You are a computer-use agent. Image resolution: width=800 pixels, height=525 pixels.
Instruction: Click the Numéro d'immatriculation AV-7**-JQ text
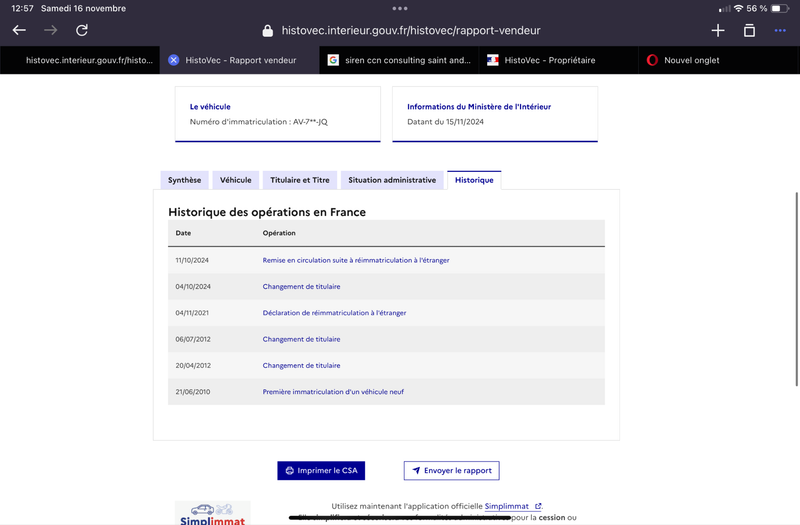[x=259, y=122]
